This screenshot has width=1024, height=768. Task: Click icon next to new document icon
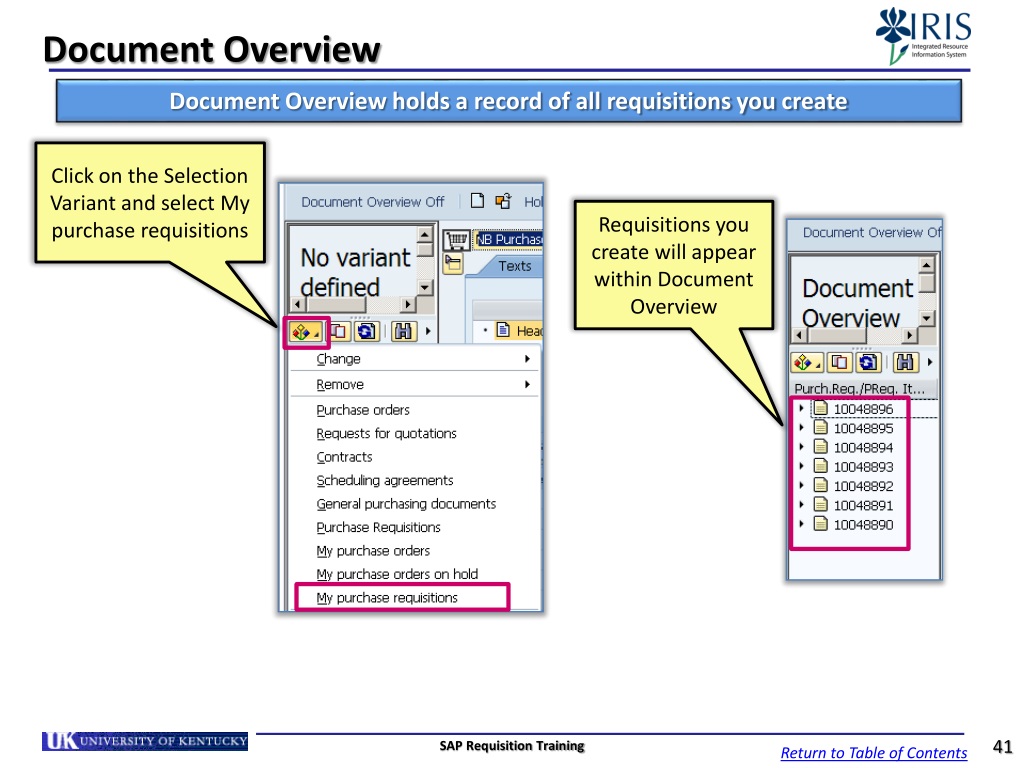(x=503, y=200)
